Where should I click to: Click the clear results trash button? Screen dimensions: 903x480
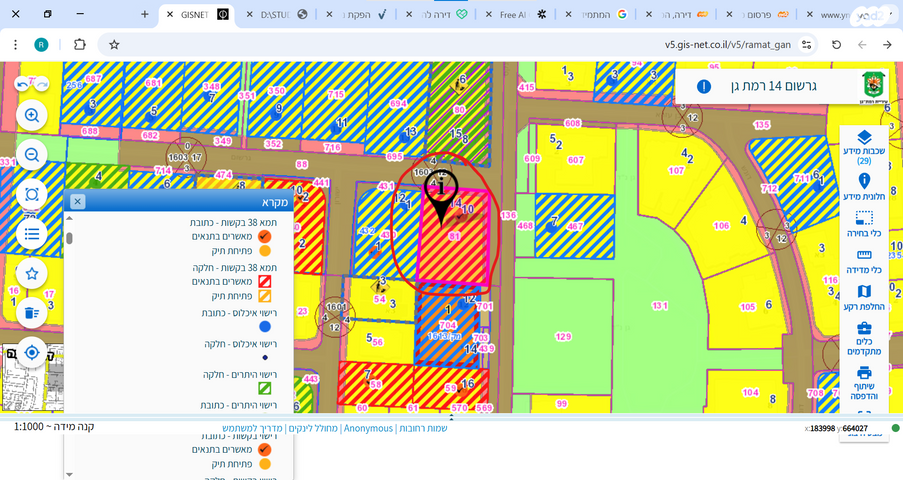32,312
